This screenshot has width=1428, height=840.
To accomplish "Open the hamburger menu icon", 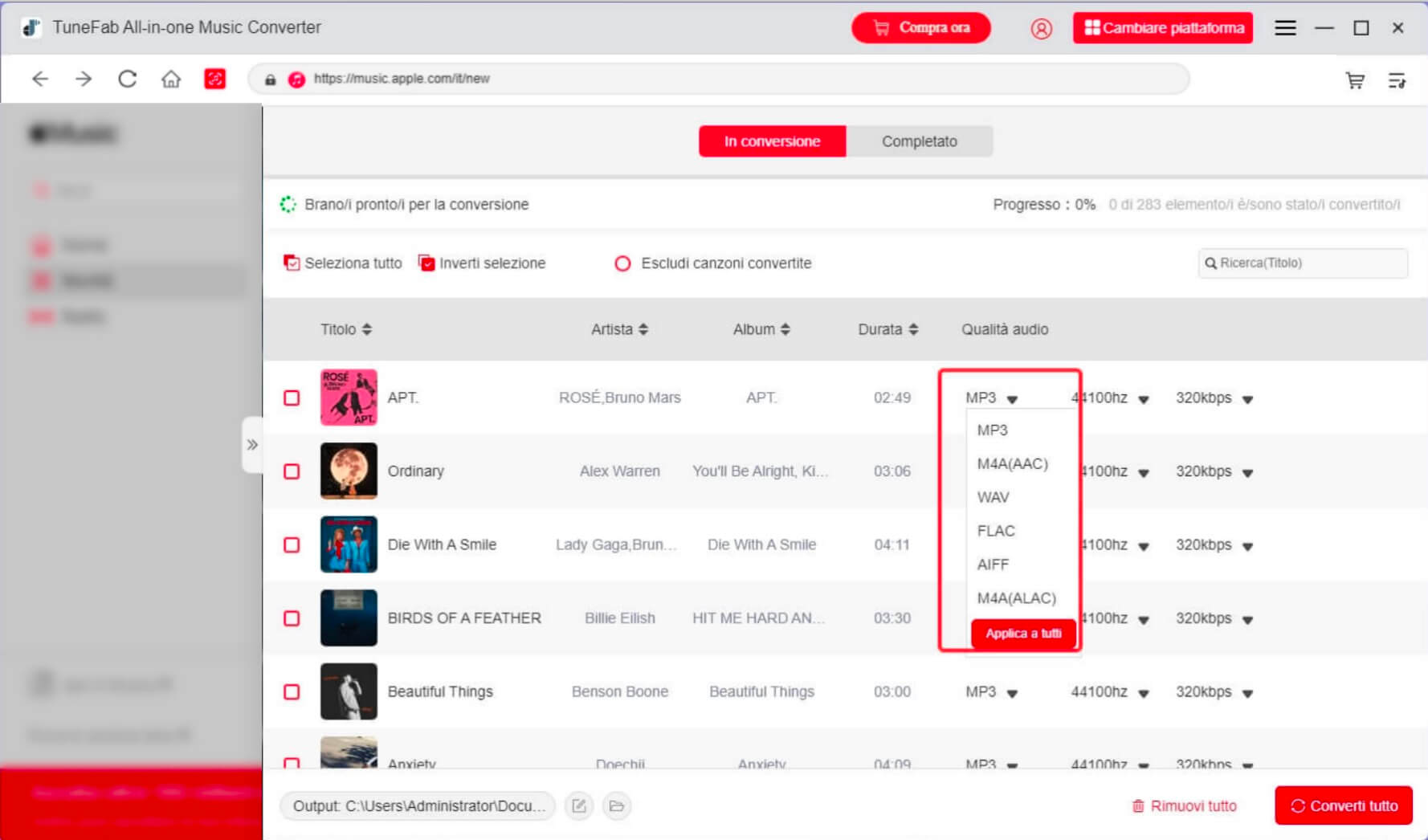I will click(1285, 28).
